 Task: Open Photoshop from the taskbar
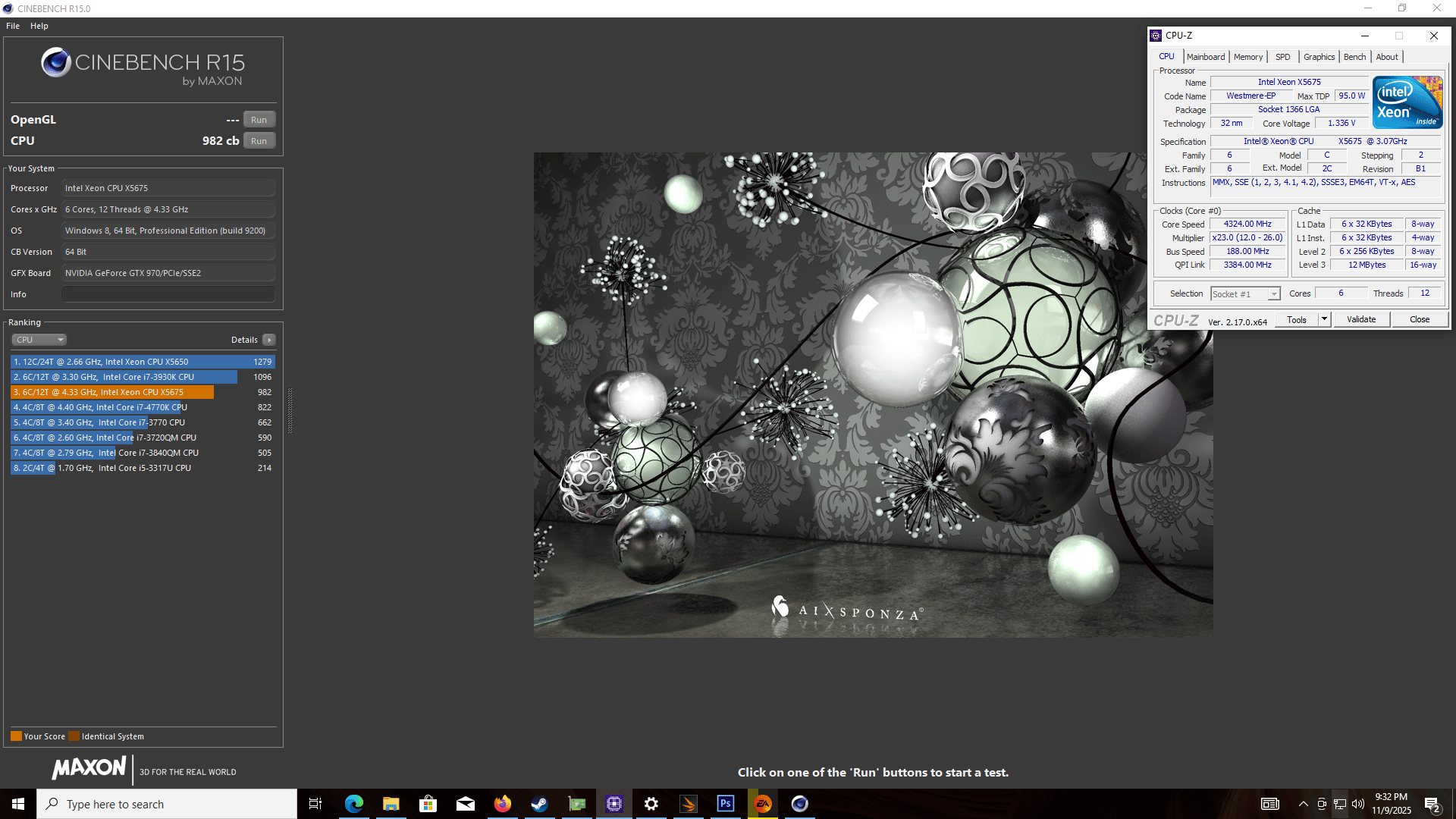pos(726,804)
